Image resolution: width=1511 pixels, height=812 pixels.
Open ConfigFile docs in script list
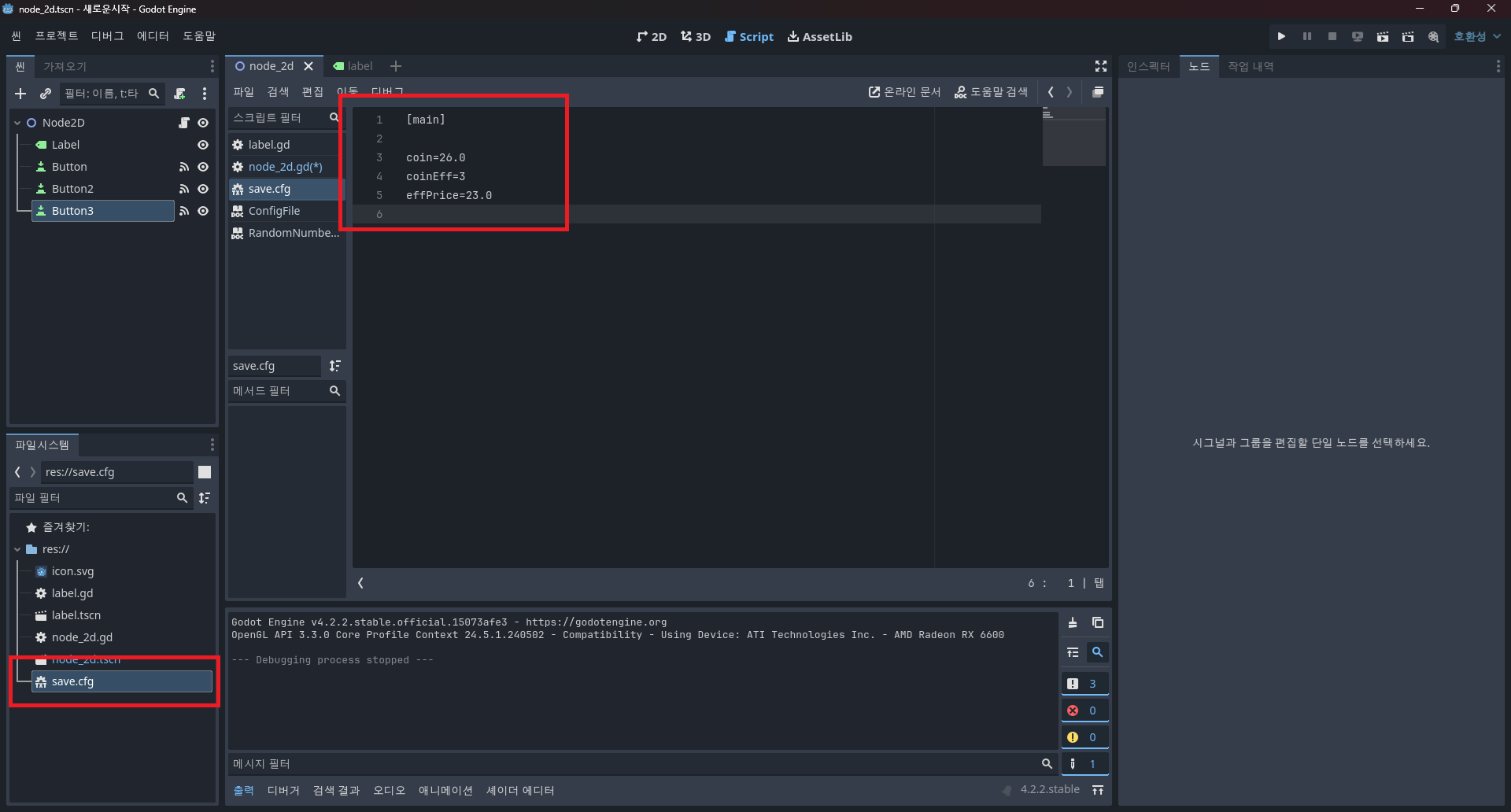(286, 211)
